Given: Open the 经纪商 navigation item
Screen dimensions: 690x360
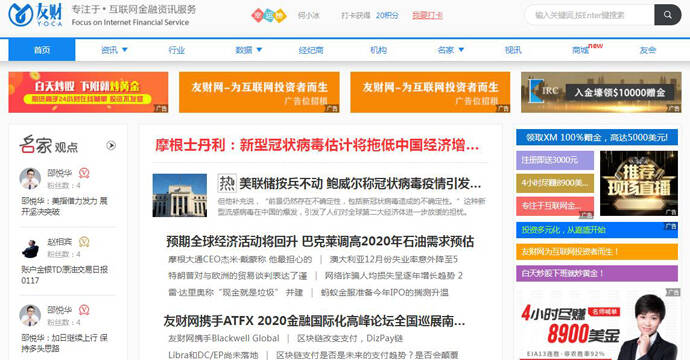Looking at the screenshot, I should [311, 50].
